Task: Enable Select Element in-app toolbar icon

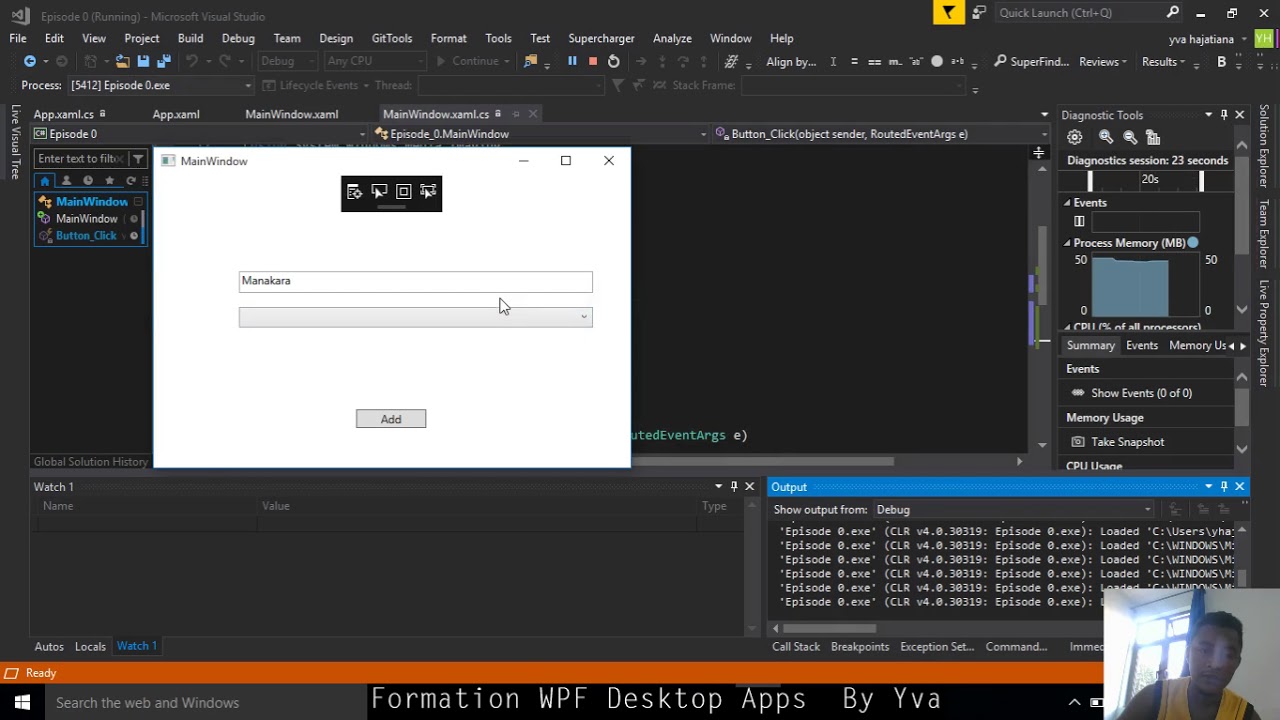Action: click(379, 191)
